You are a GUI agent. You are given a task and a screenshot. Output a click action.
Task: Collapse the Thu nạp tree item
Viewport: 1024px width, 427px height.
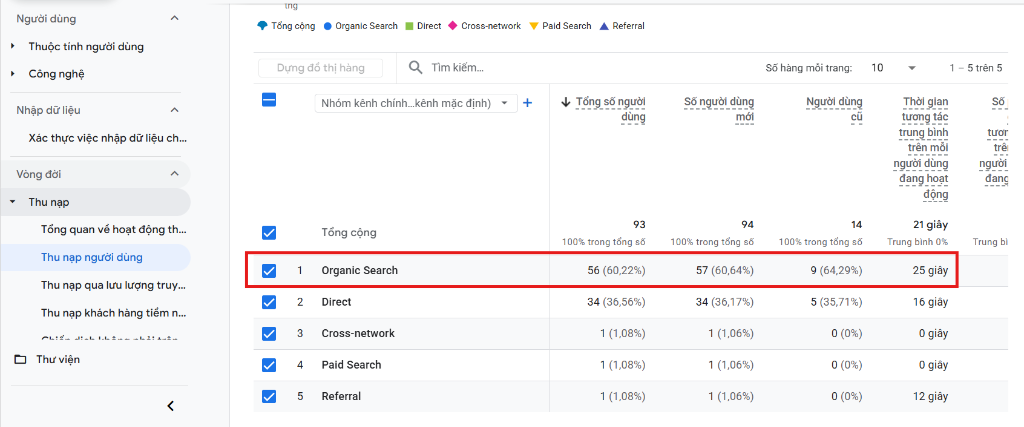pos(13,202)
